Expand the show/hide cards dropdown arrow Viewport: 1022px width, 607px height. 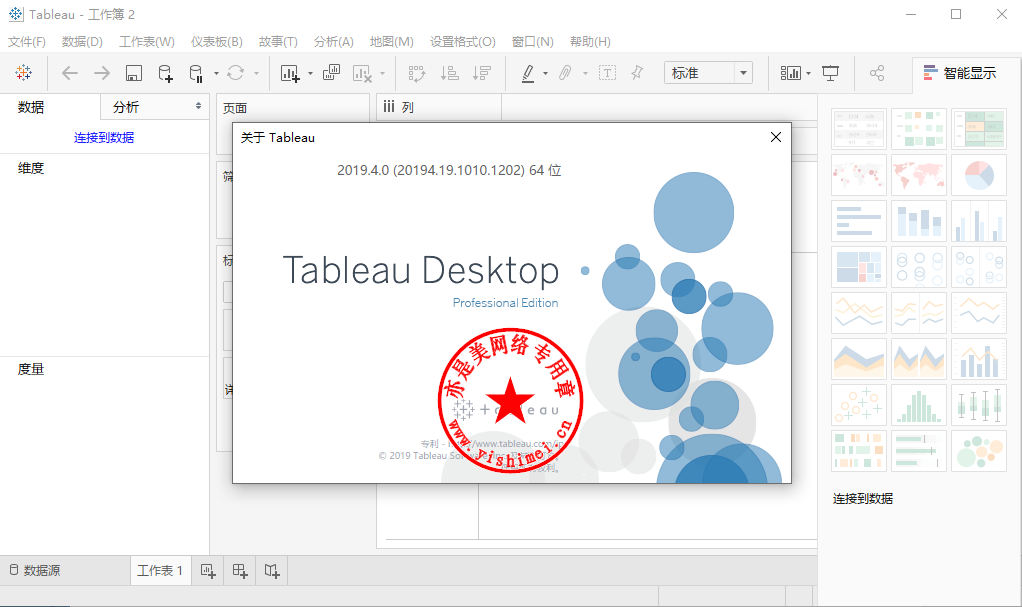pos(808,74)
